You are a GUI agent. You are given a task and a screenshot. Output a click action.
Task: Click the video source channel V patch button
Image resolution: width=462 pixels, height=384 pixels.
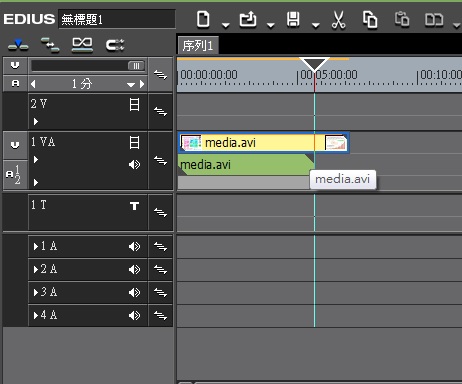point(15,65)
